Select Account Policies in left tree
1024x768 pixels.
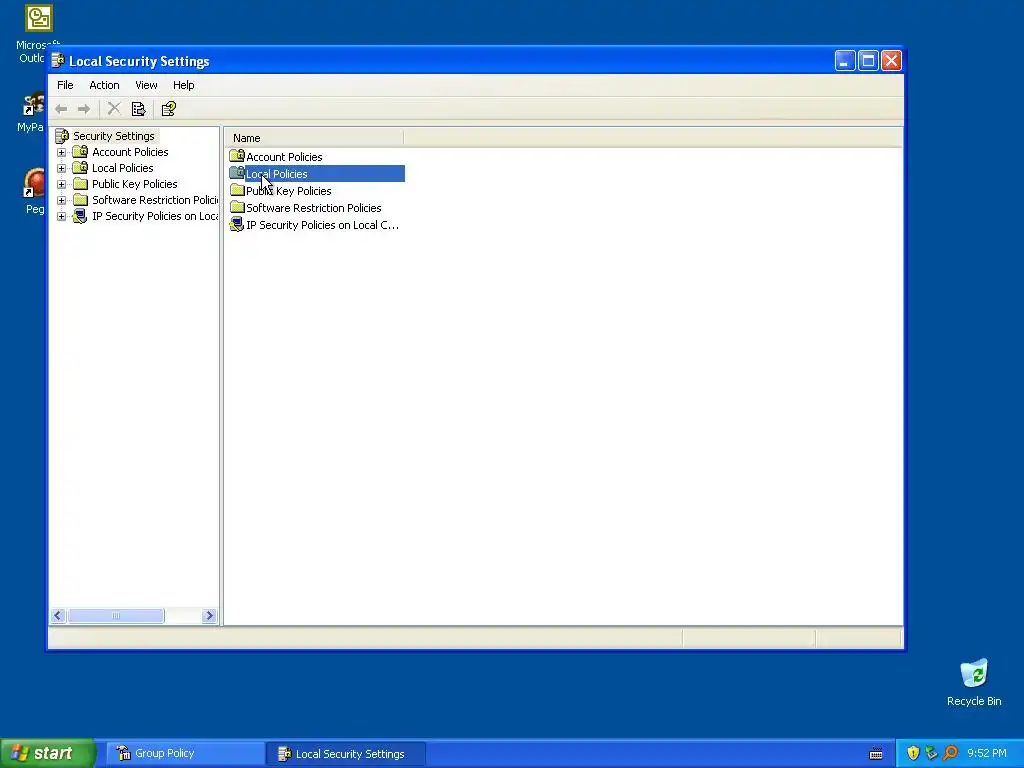[x=130, y=152]
